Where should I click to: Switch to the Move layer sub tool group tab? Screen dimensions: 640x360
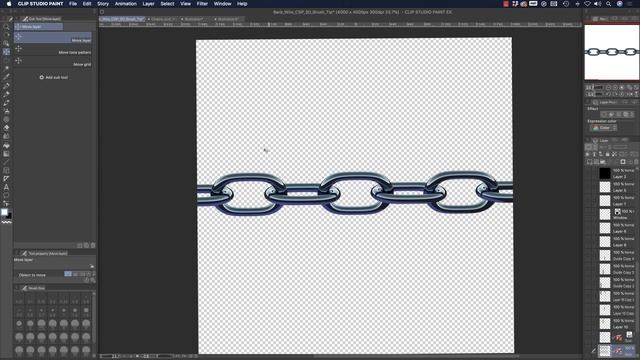click(x=39, y=27)
